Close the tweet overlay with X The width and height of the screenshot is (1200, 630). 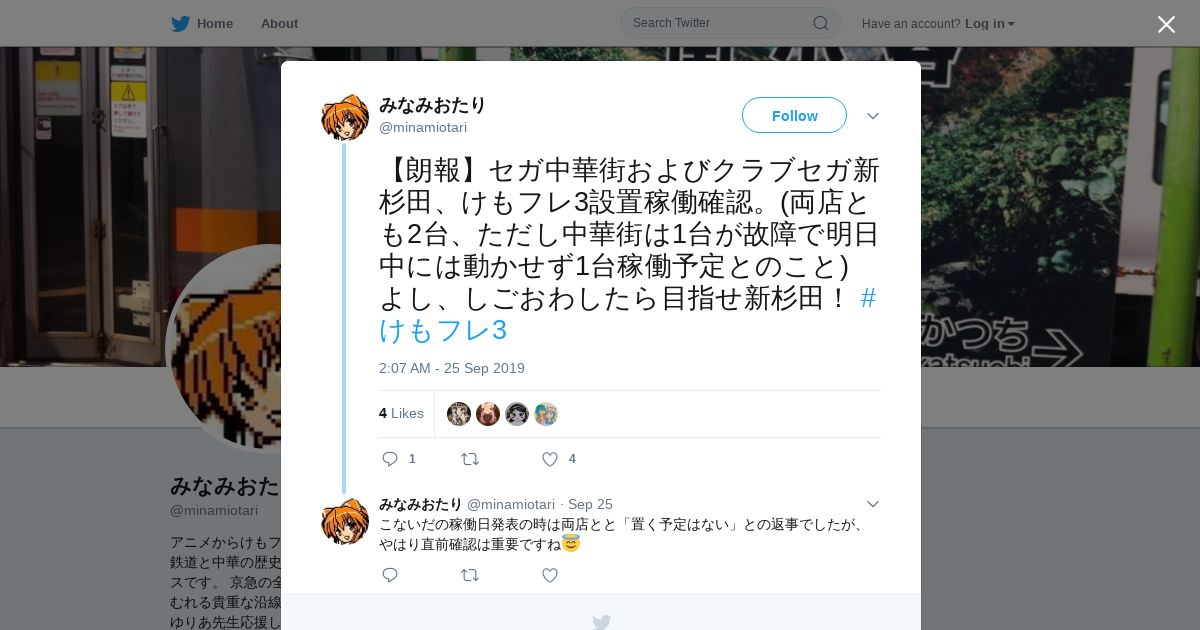[1166, 24]
